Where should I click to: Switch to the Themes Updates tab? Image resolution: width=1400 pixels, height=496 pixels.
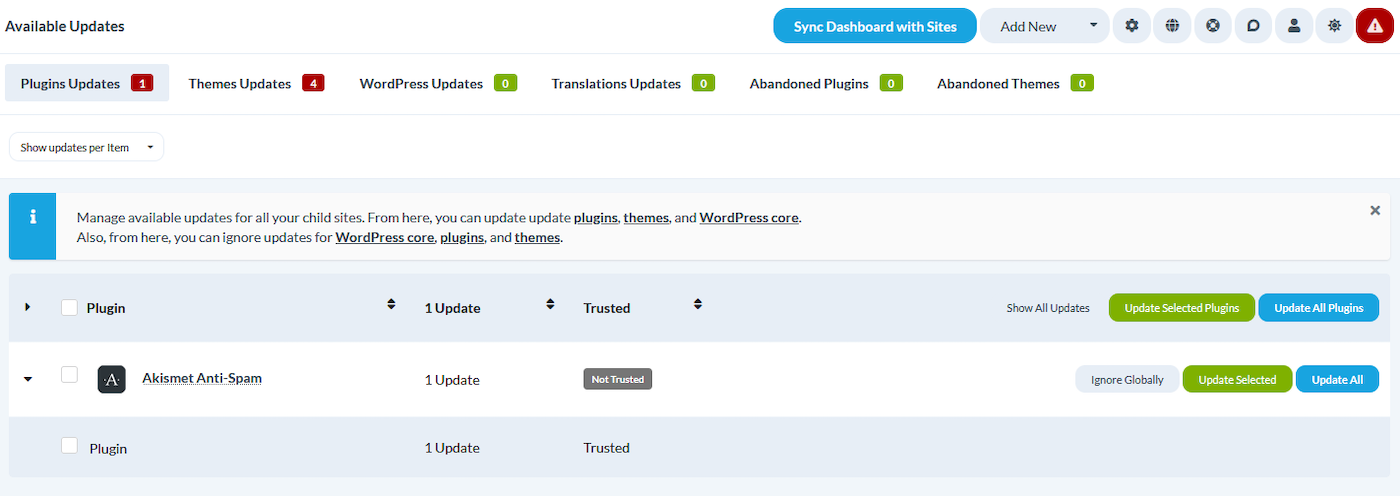point(255,83)
